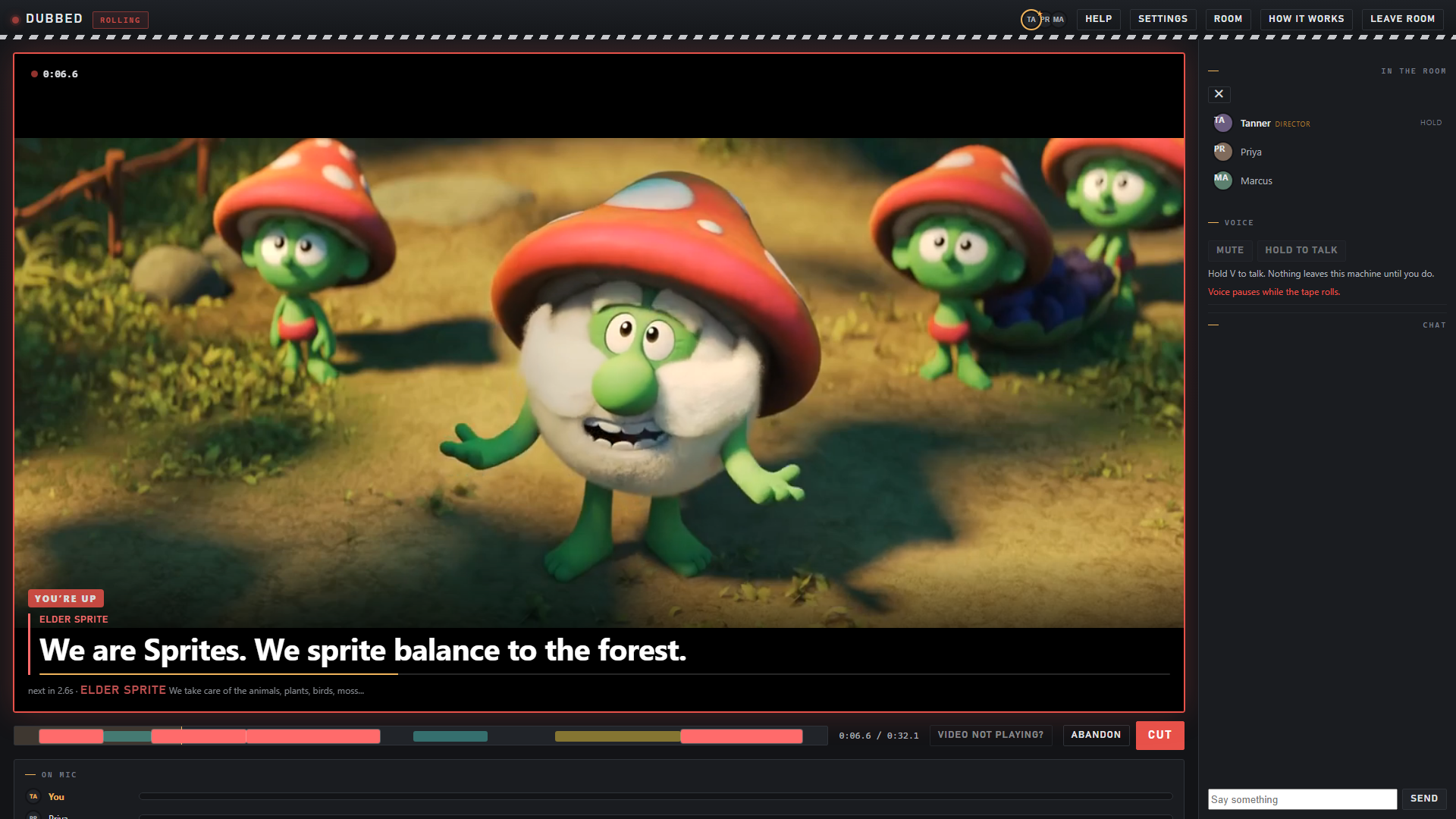Click the DUBBED app title

tap(54, 19)
